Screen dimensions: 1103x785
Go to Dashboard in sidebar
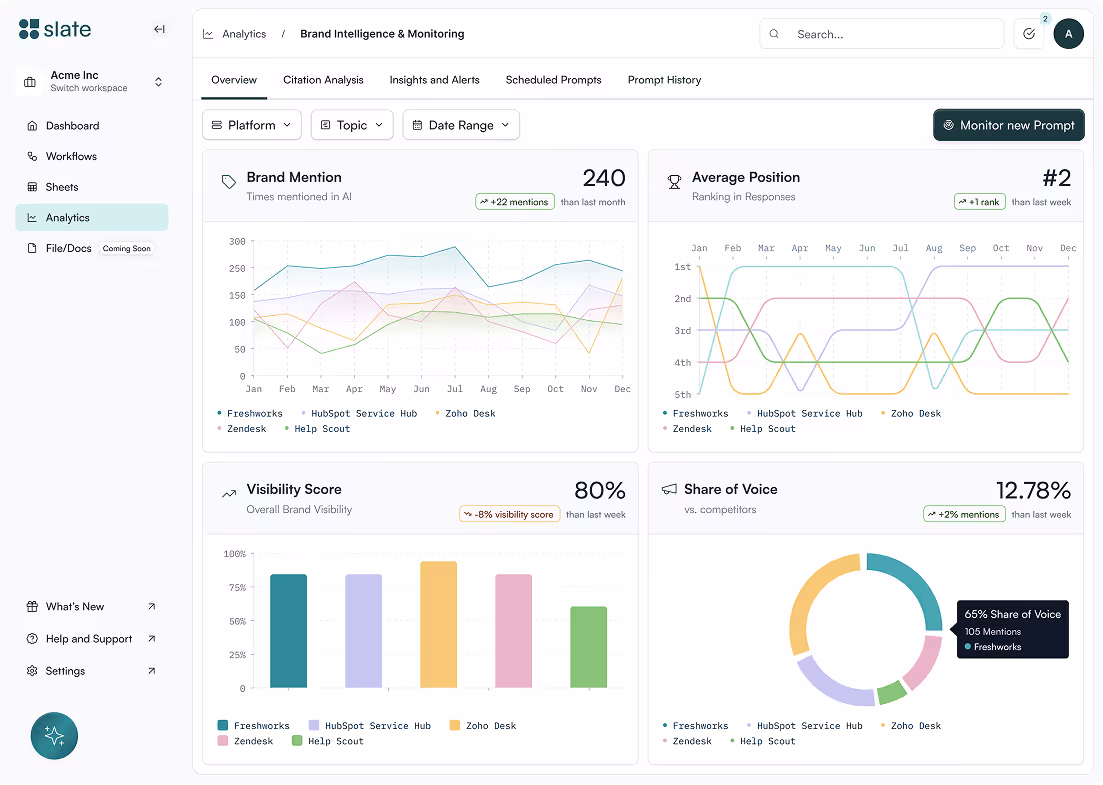click(91, 126)
